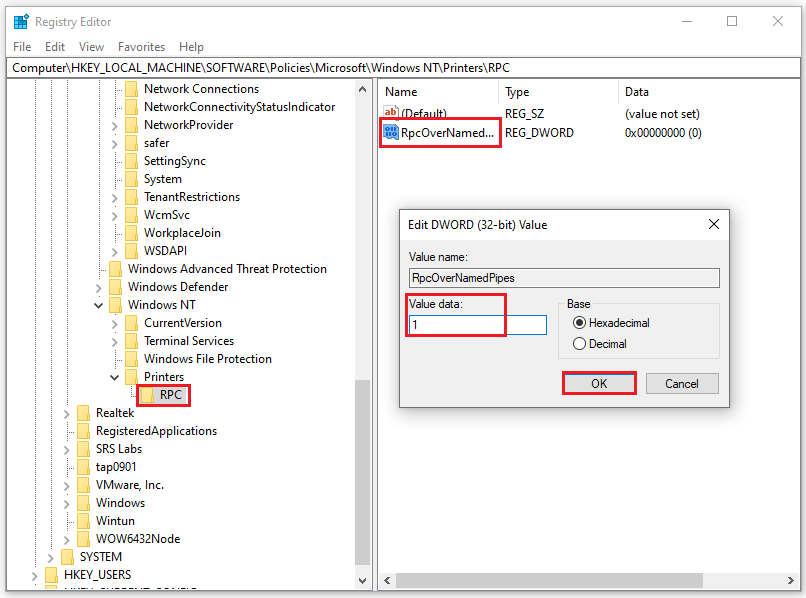
Task: Expand the Realtek key
Action: [x=67, y=414]
